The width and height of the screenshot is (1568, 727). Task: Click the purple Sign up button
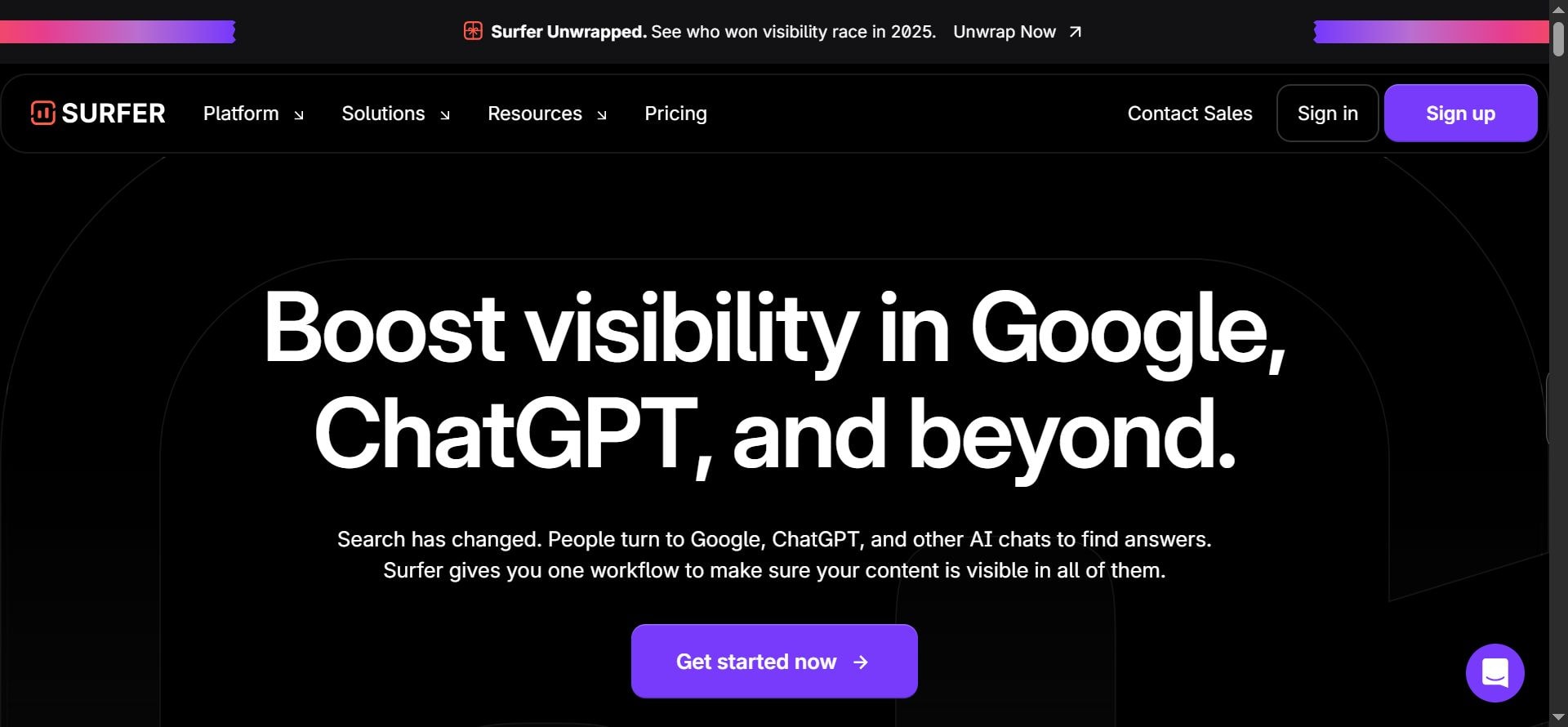pos(1460,114)
